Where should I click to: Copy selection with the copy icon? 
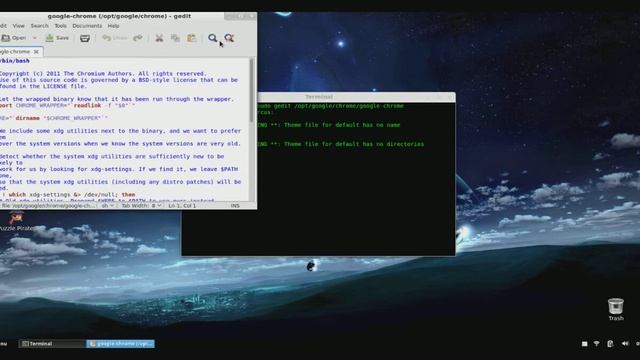[176, 38]
